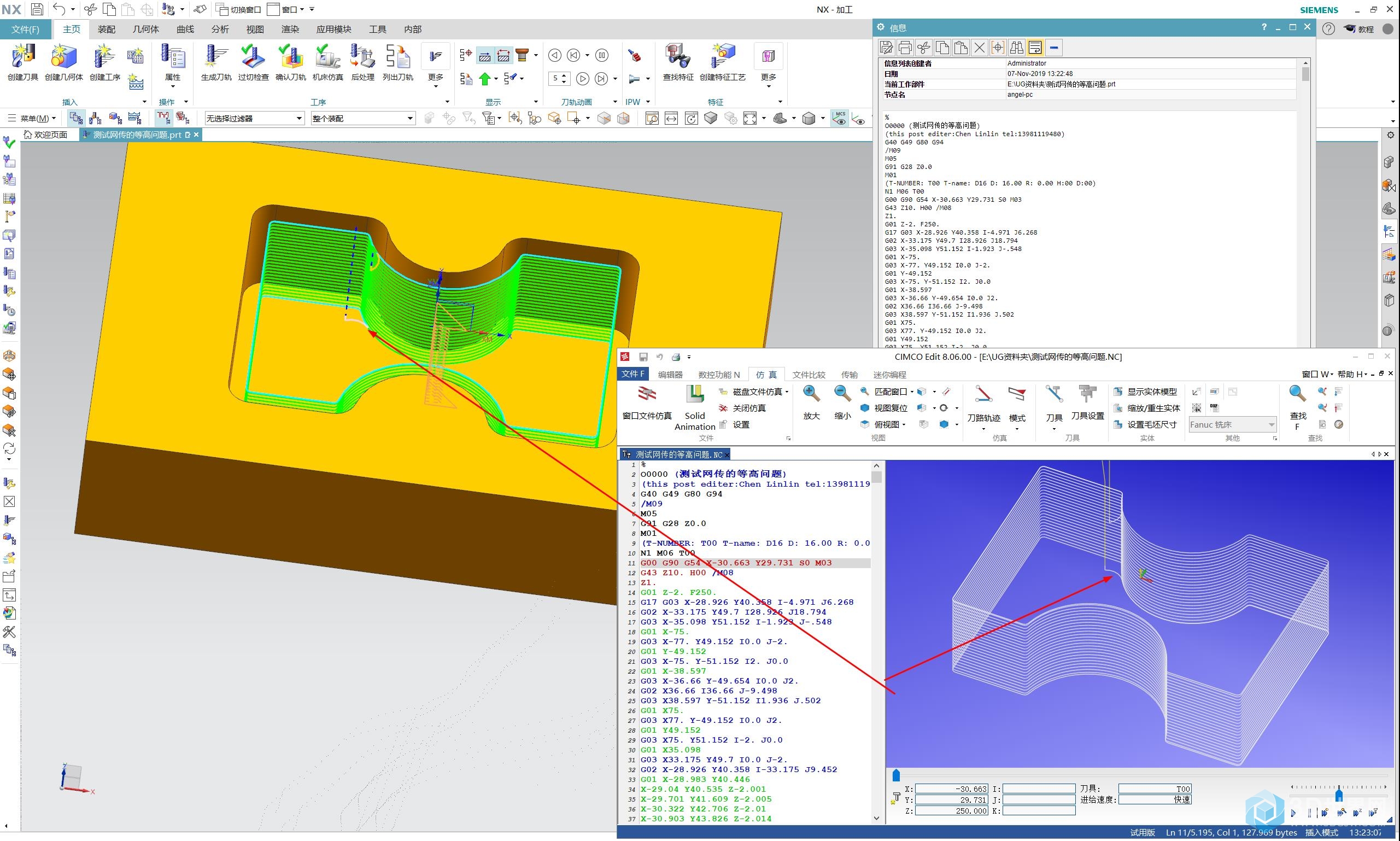Click Close Simulation (关闭仿真) in CIMCO
The image size is (1400, 841).
pyautogui.click(x=742, y=408)
